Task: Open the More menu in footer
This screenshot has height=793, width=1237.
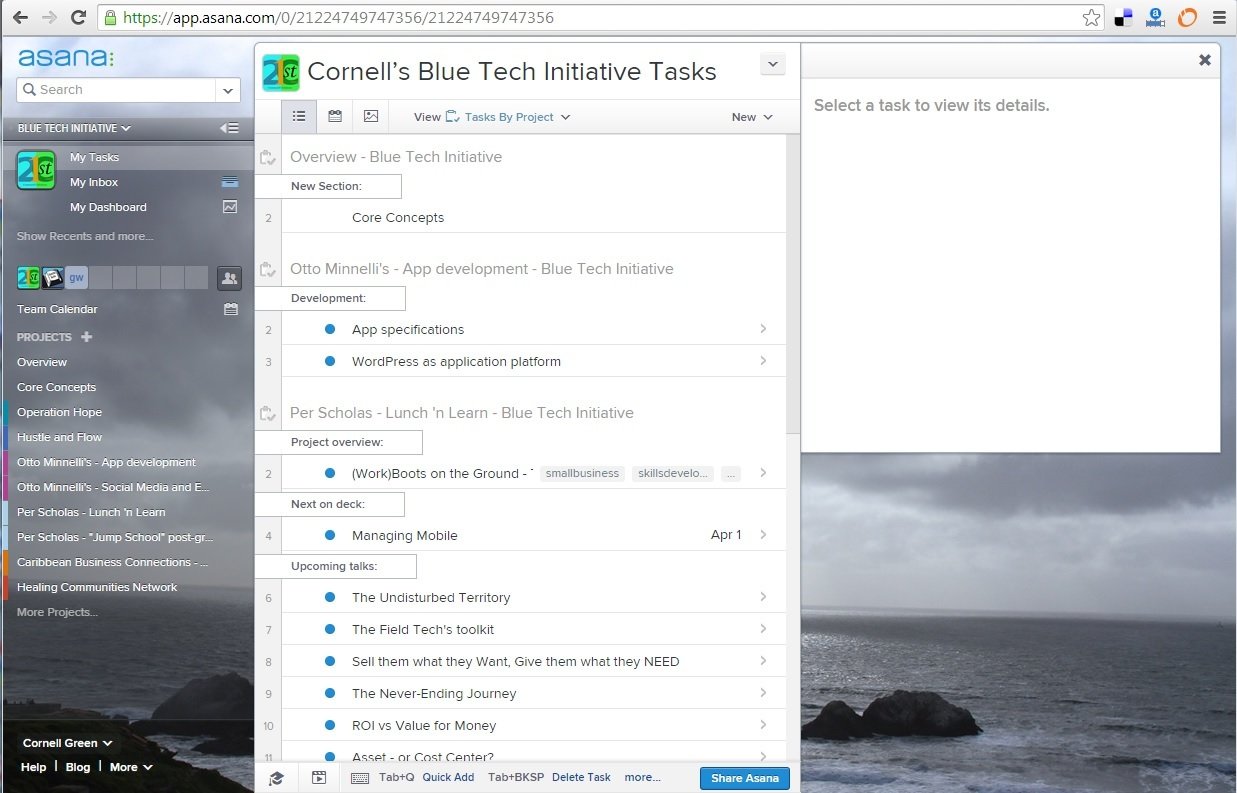Action: click(131, 767)
